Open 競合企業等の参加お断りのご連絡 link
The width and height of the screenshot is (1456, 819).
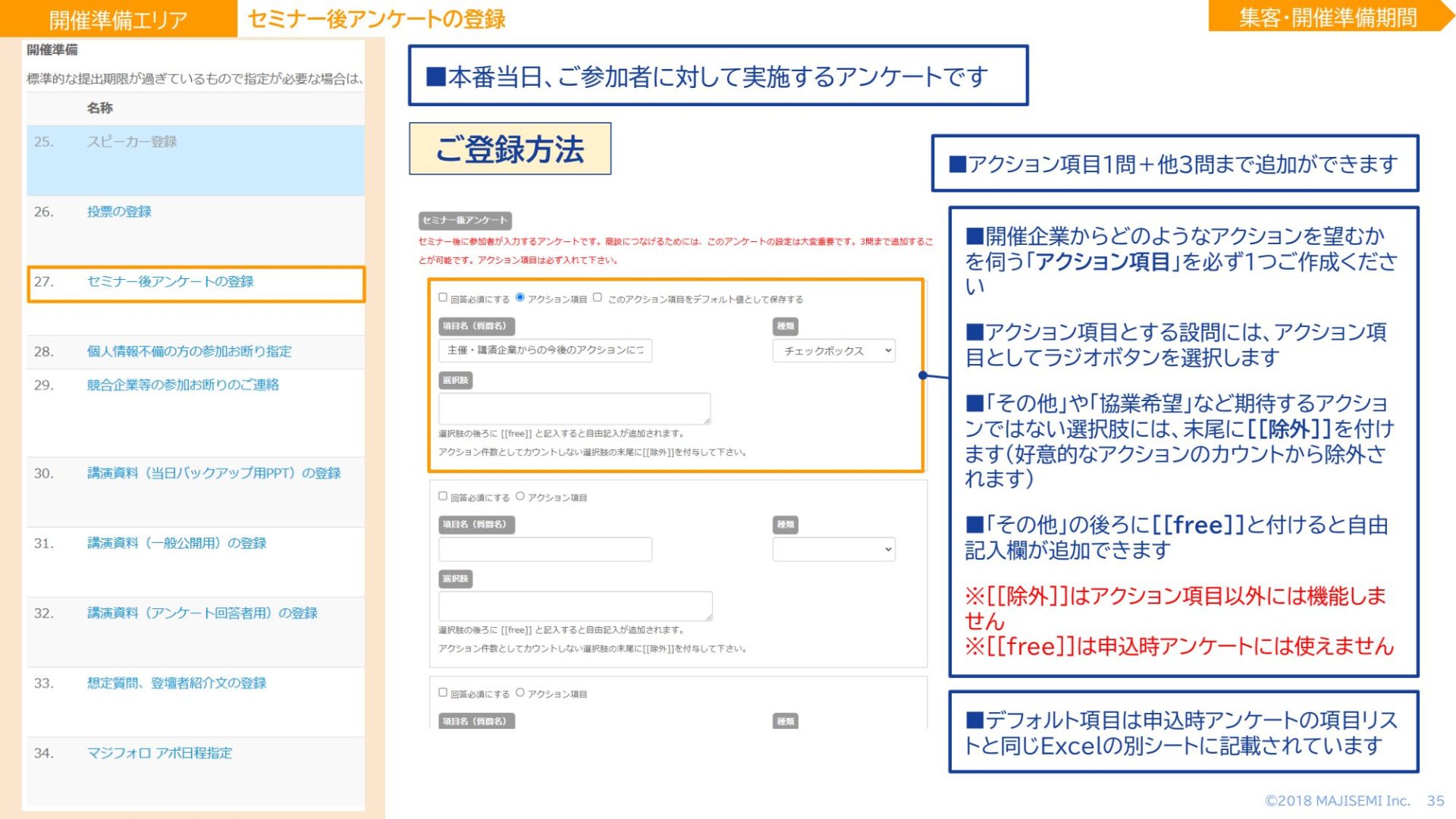pyautogui.click(x=183, y=384)
